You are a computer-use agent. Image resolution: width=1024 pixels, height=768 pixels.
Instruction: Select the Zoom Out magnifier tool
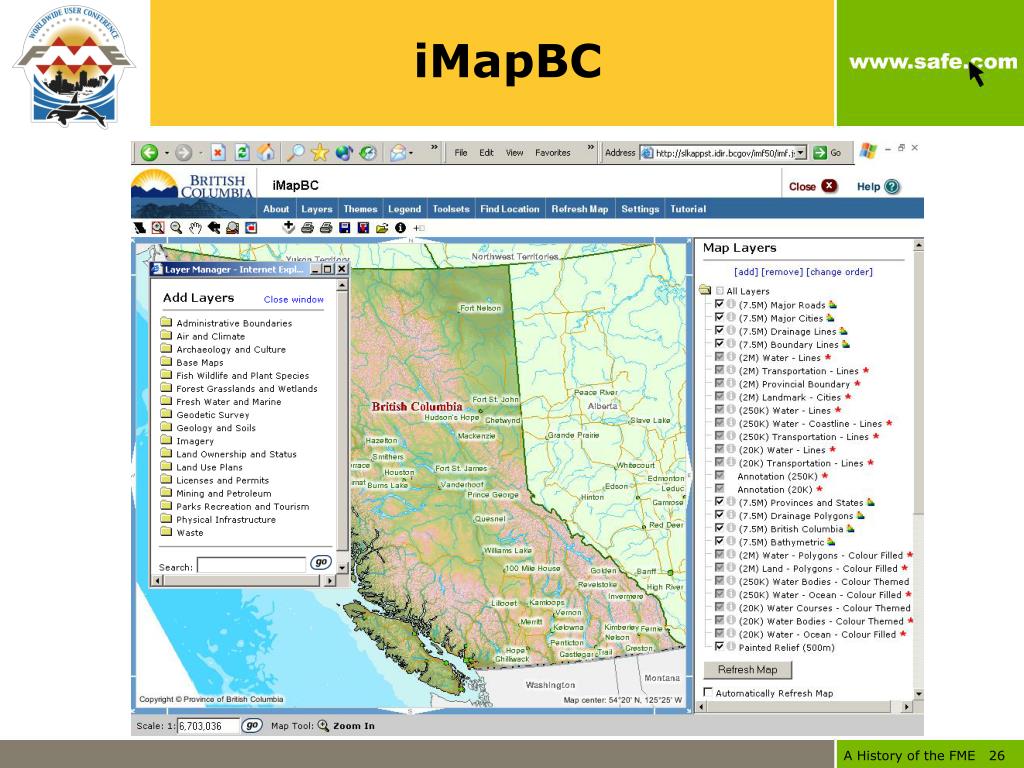pyautogui.click(x=176, y=228)
